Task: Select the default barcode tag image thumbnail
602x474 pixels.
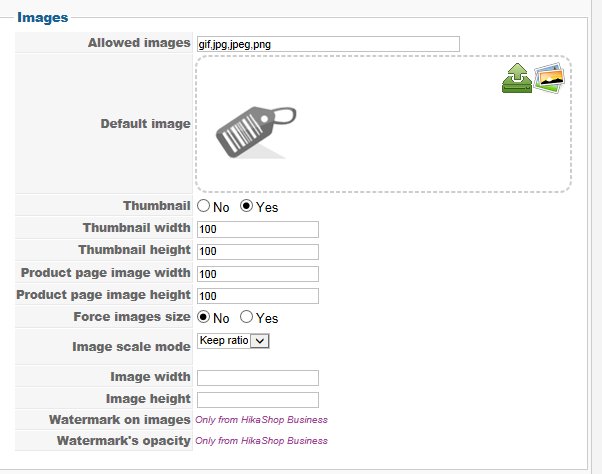Action: 256,132
